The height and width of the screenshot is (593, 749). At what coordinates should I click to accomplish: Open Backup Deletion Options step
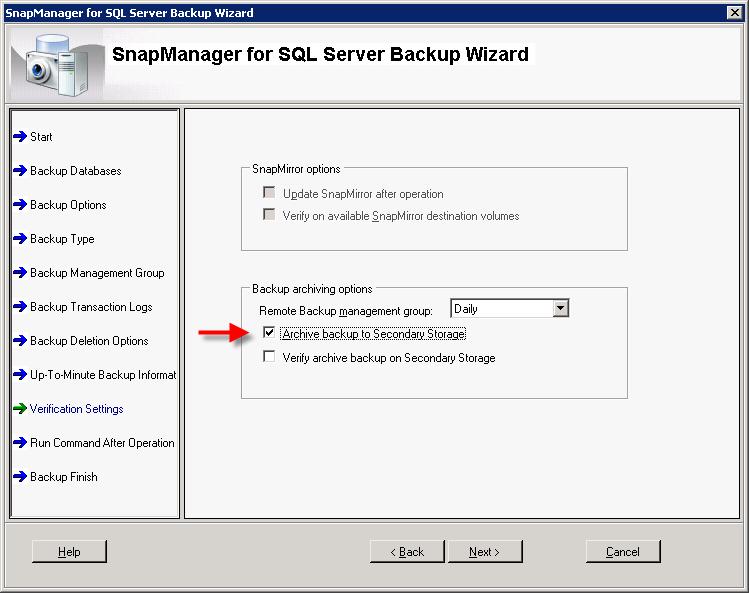coord(89,341)
